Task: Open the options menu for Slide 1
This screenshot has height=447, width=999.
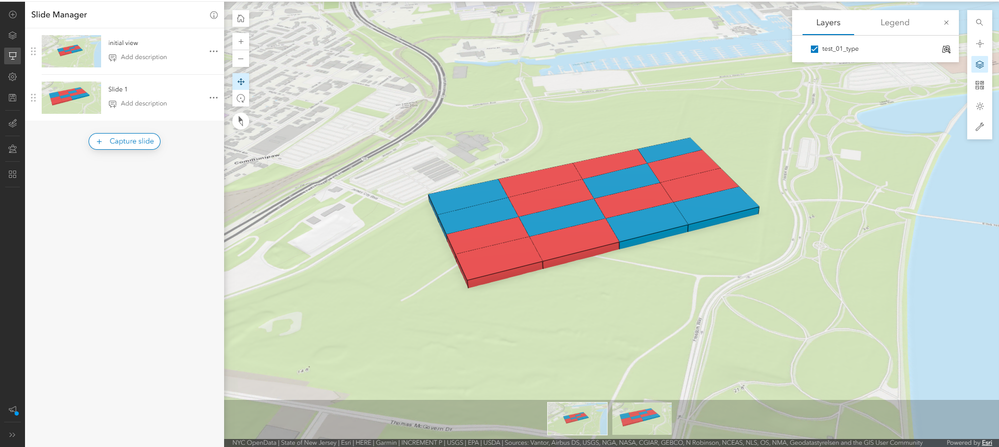Action: [x=213, y=97]
